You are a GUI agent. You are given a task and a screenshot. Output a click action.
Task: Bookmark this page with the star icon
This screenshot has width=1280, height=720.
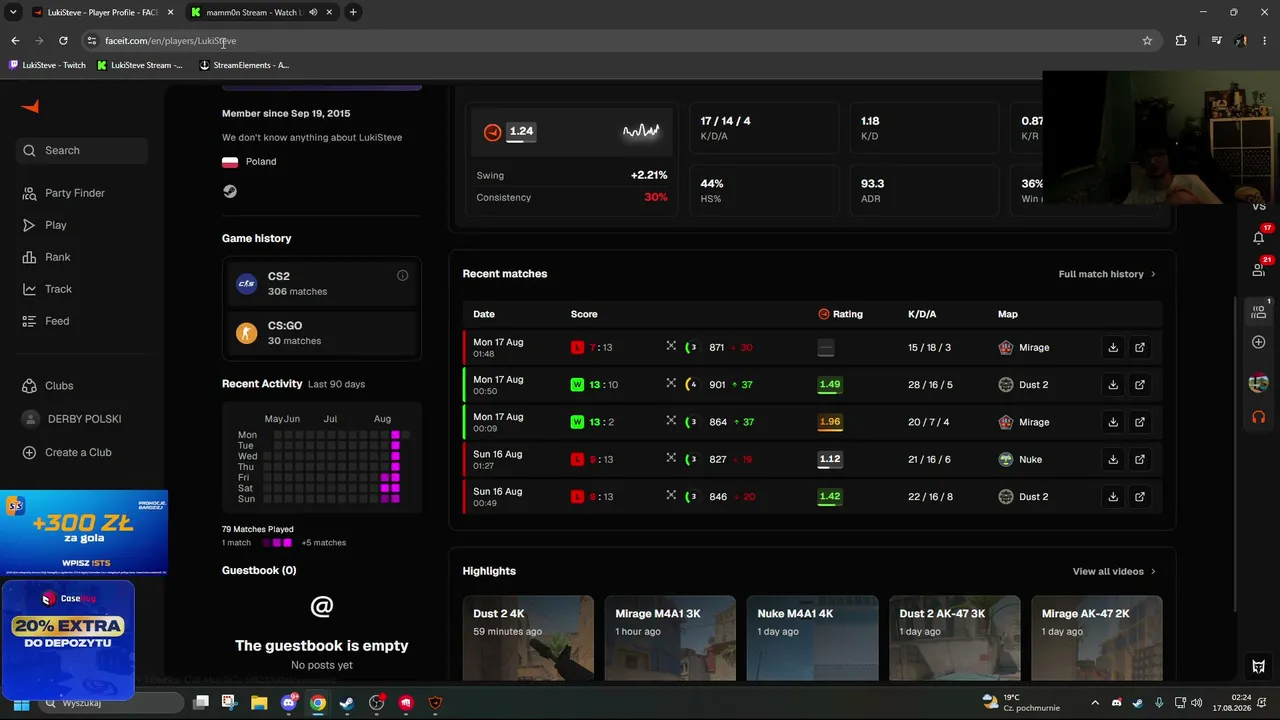[1147, 41]
